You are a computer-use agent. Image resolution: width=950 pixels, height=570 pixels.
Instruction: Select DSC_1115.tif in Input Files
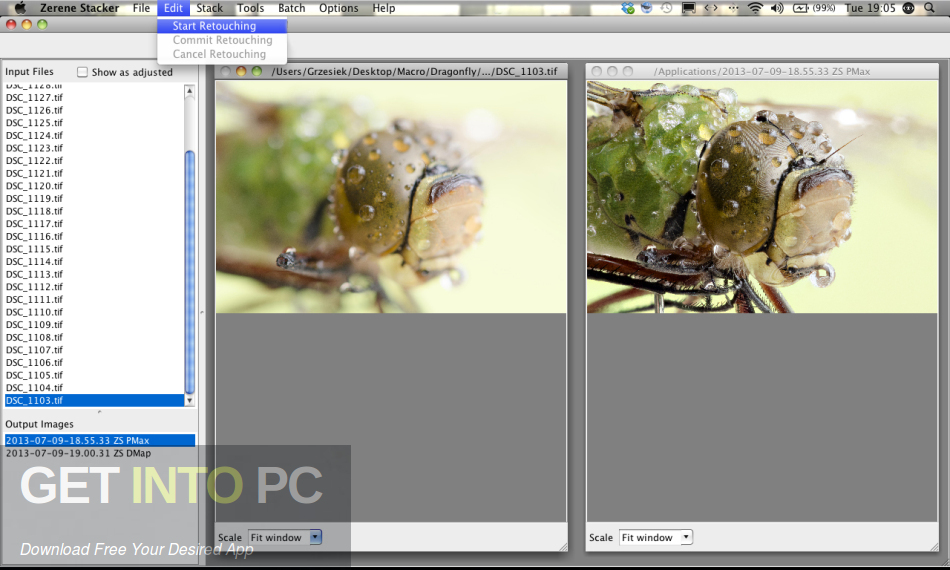point(95,249)
